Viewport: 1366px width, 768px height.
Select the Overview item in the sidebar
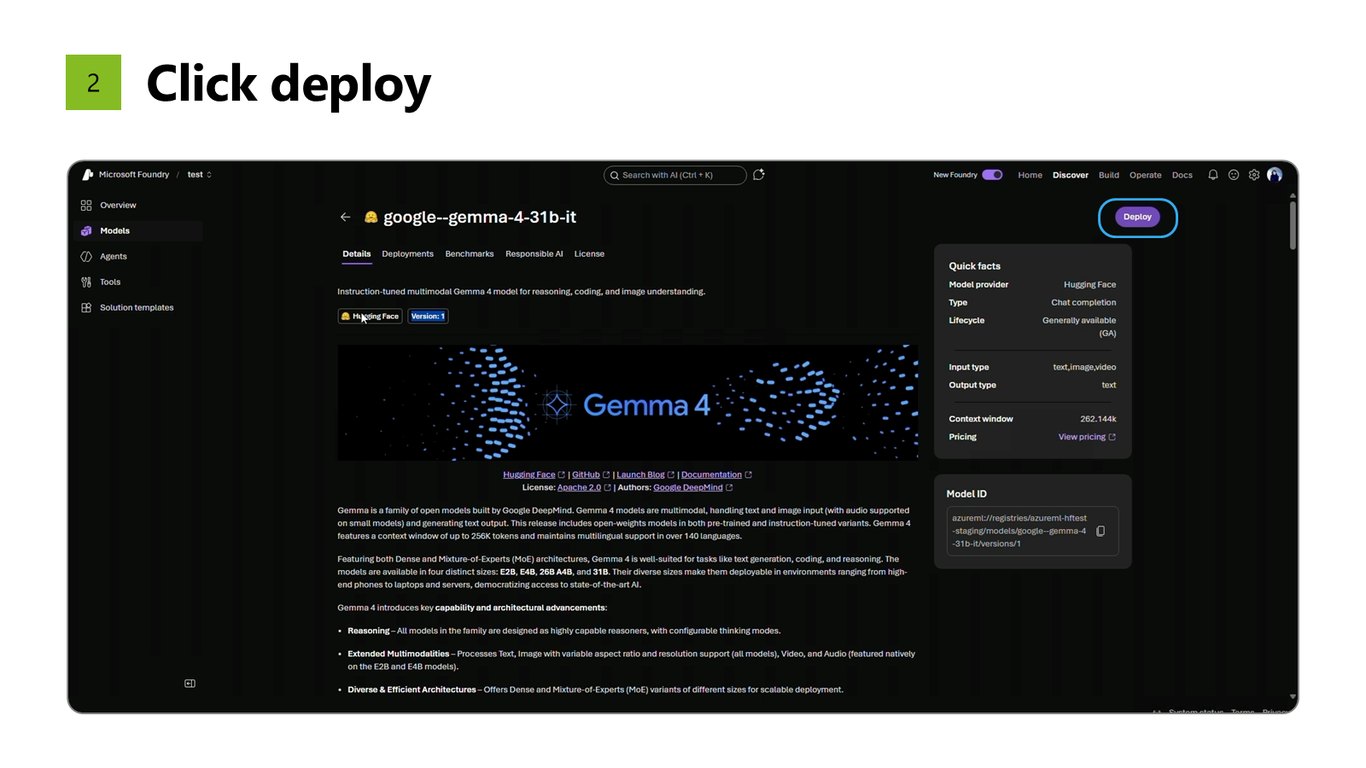click(x=138, y=205)
